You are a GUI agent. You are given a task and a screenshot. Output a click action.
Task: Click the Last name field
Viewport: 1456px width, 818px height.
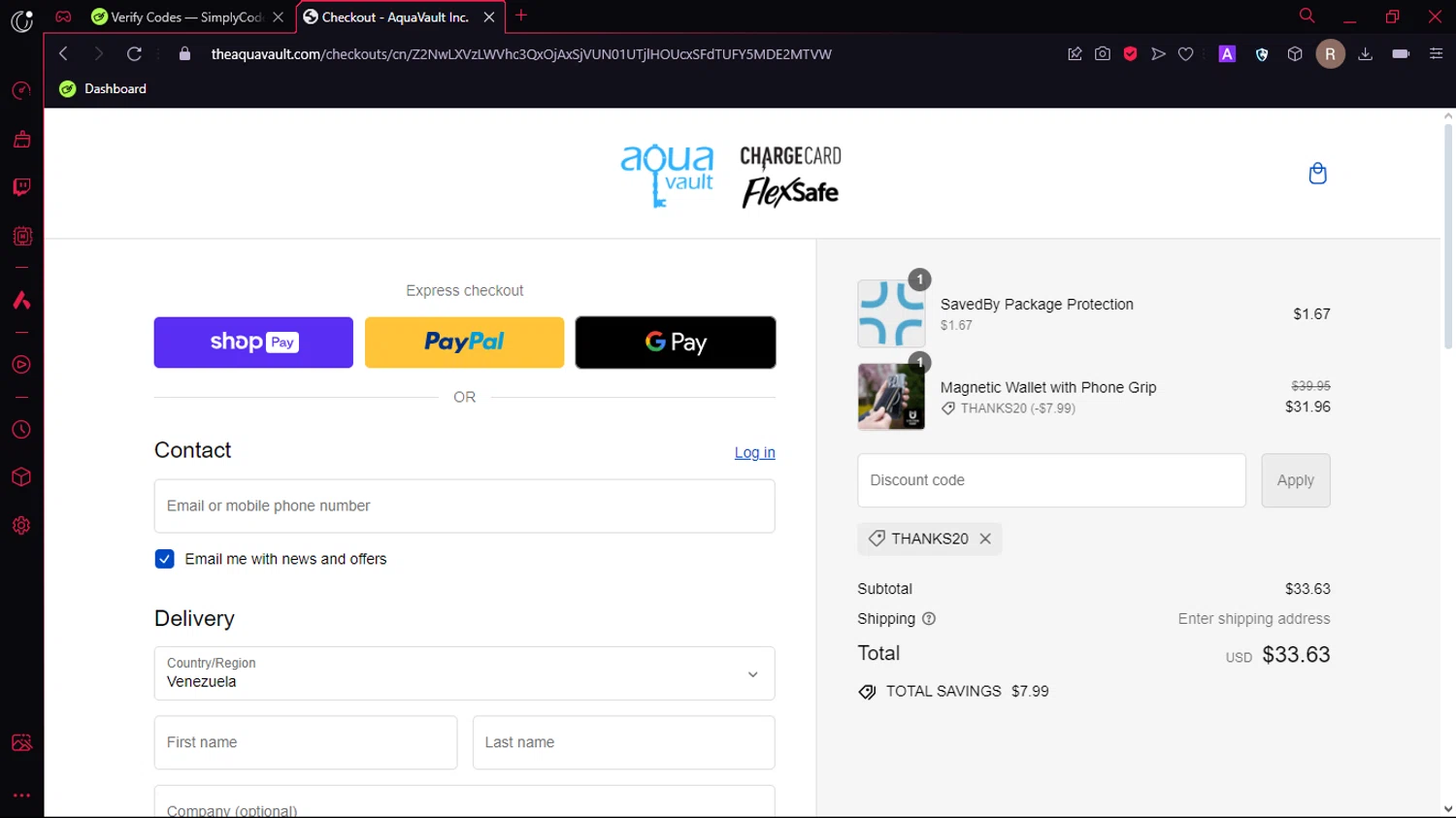tap(623, 742)
